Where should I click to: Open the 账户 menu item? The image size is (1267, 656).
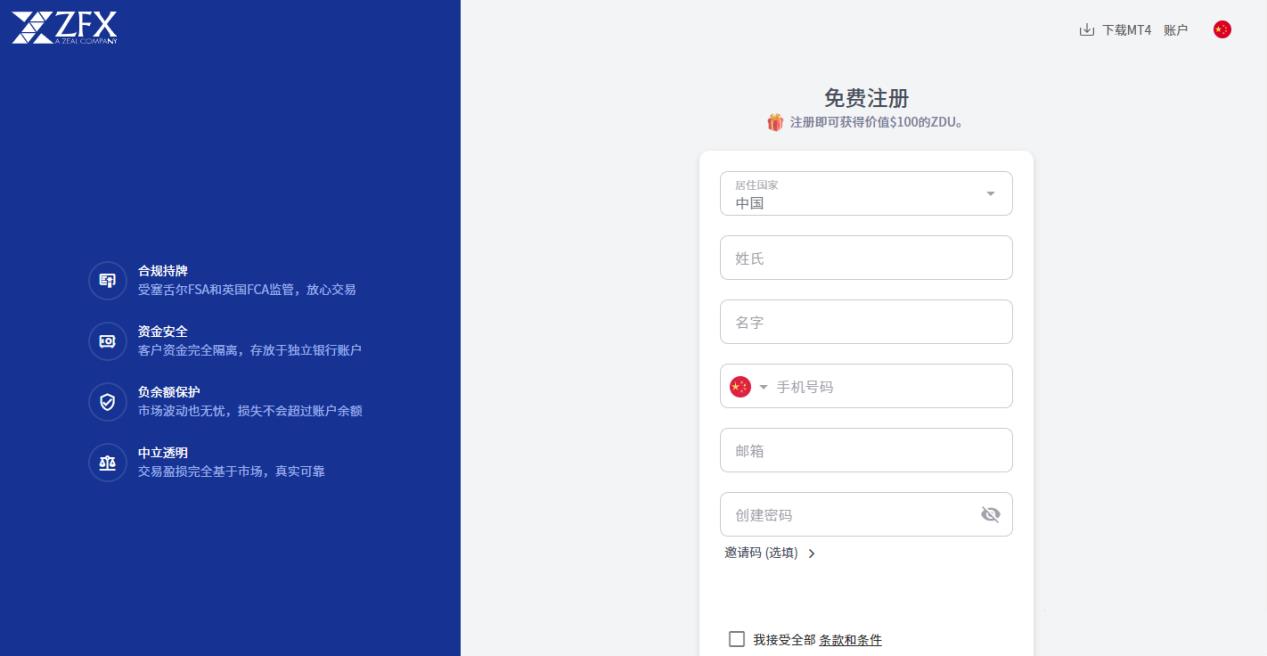point(1176,30)
